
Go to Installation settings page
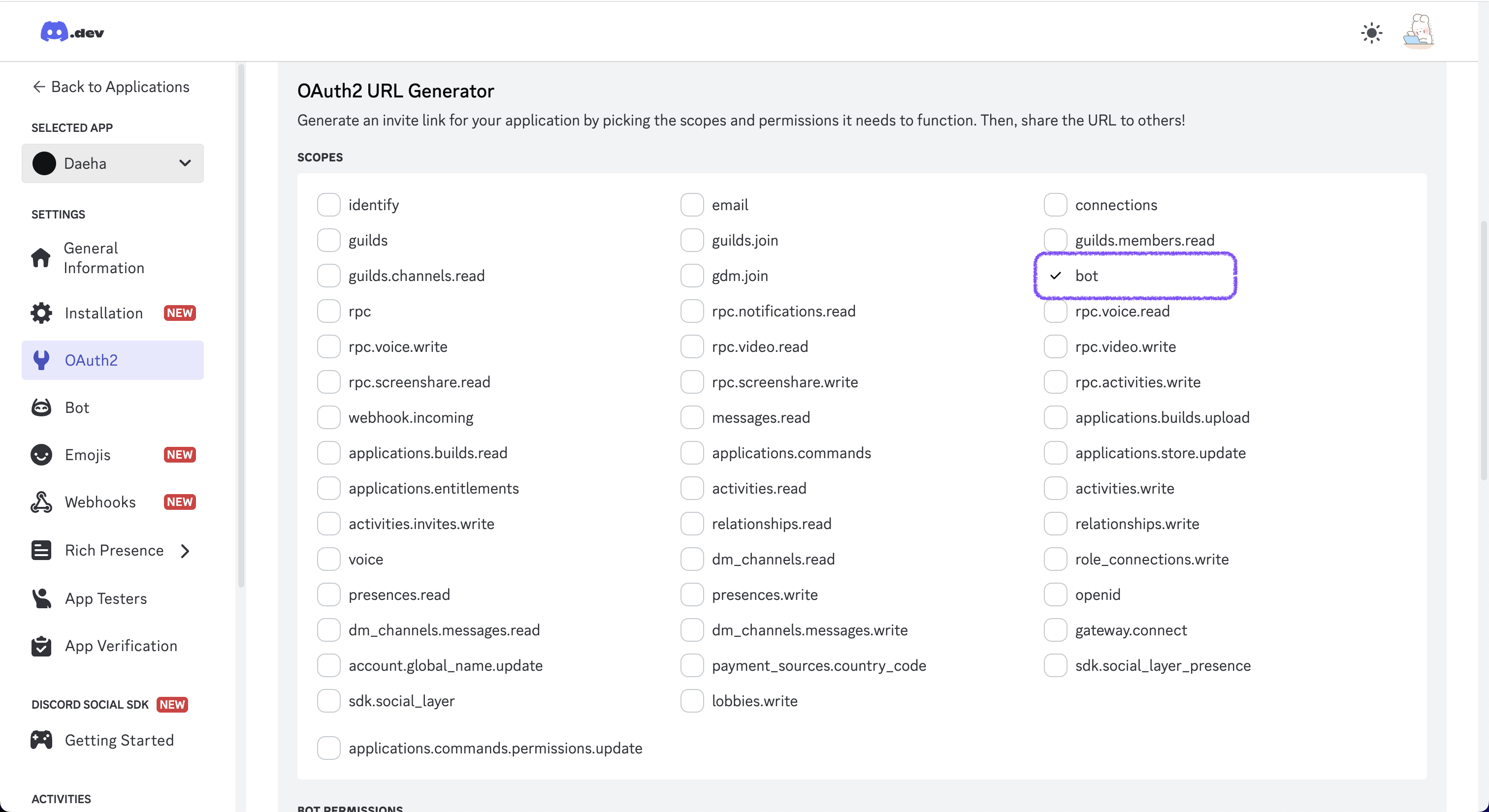click(x=113, y=313)
